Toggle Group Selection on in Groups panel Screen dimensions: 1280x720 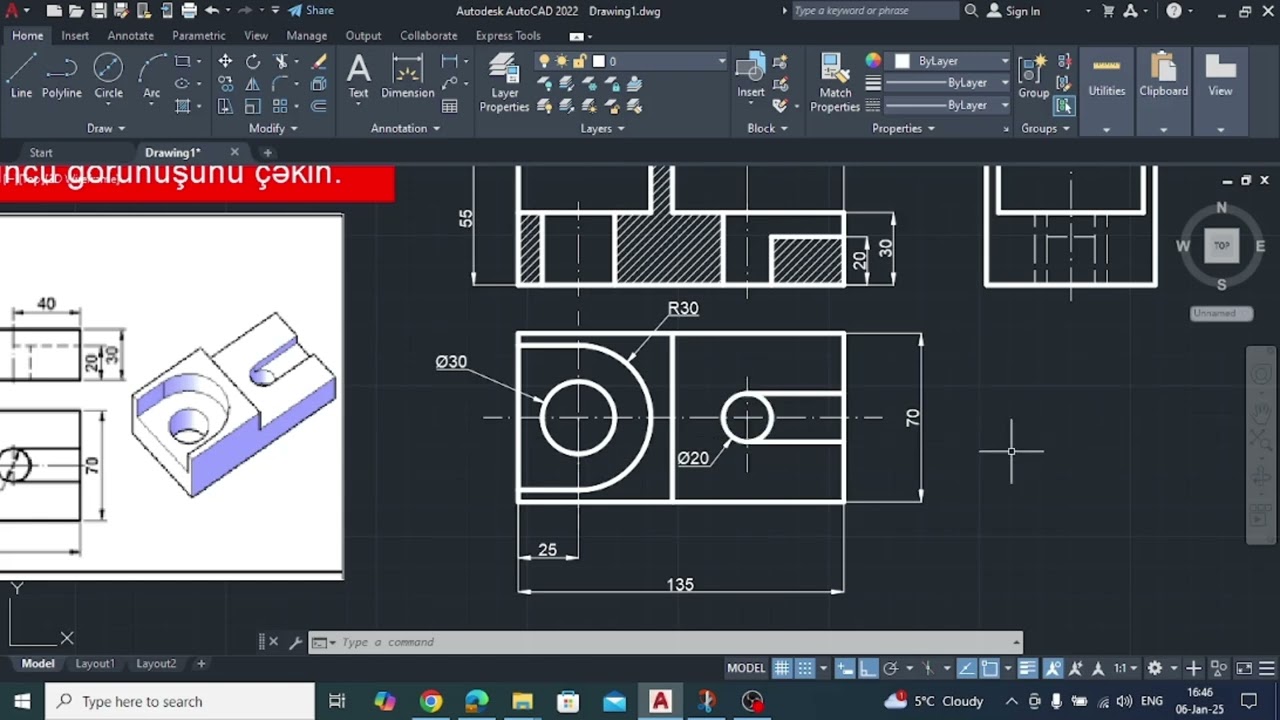(x=1065, y=105)
